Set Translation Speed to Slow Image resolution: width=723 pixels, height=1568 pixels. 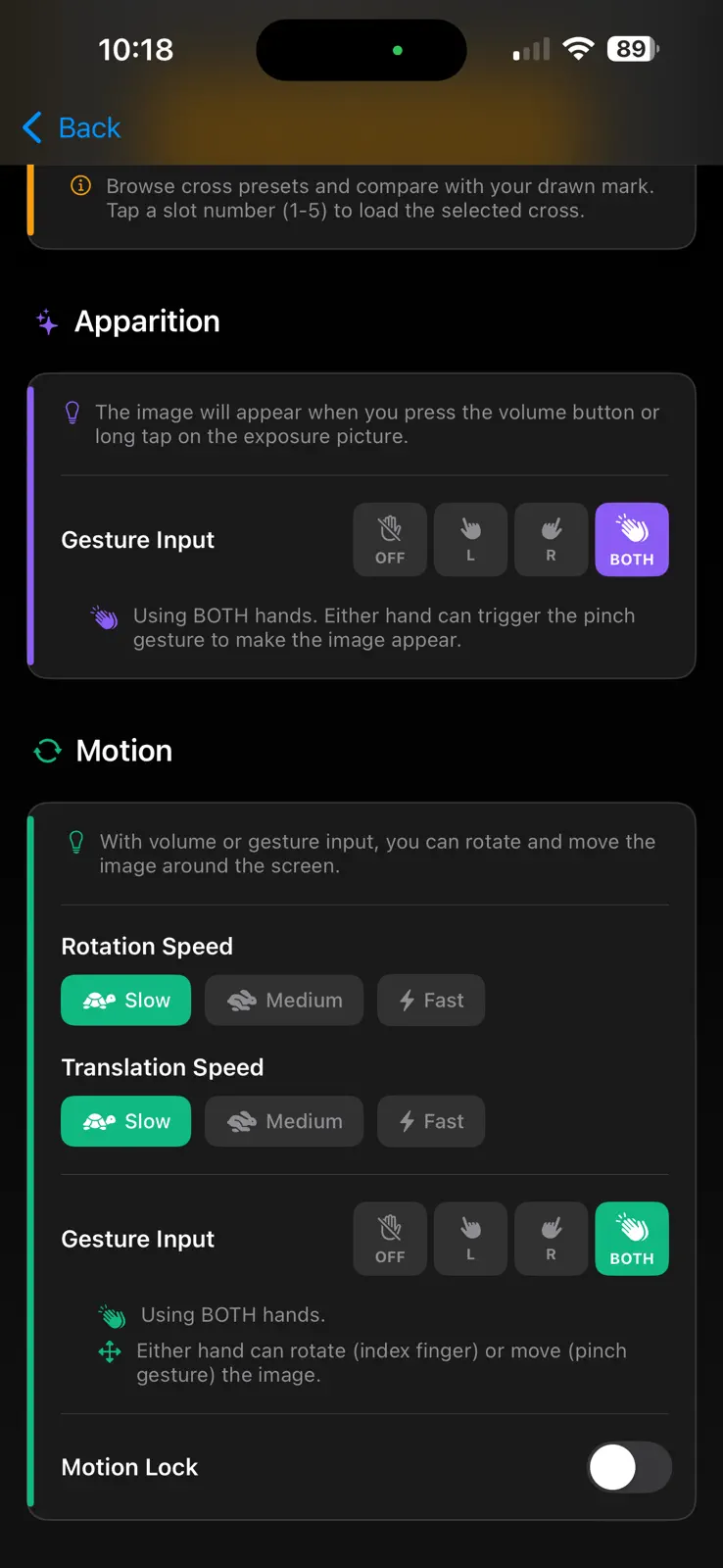coord(126,1121)
